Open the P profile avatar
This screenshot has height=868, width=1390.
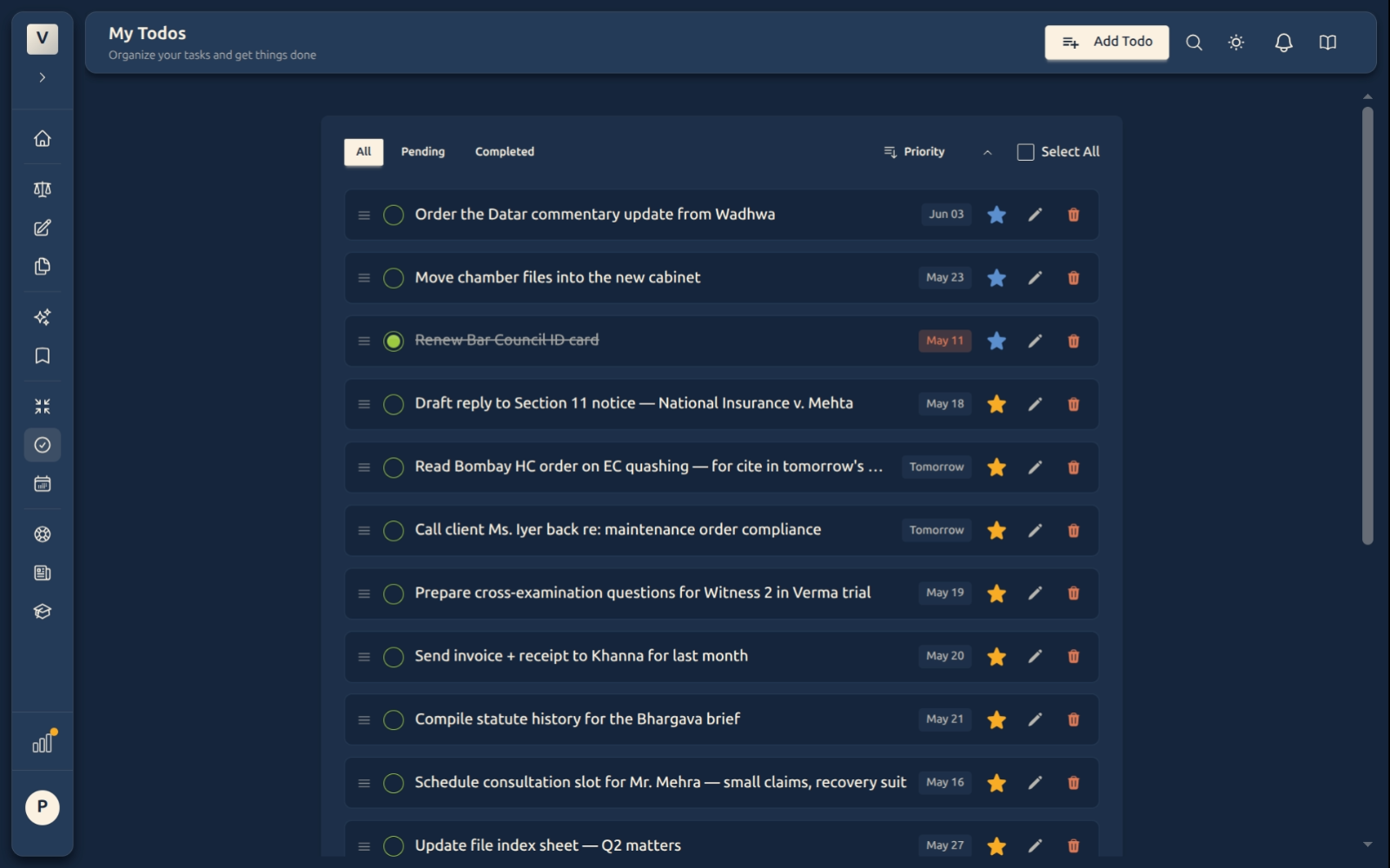coord(42,807)
